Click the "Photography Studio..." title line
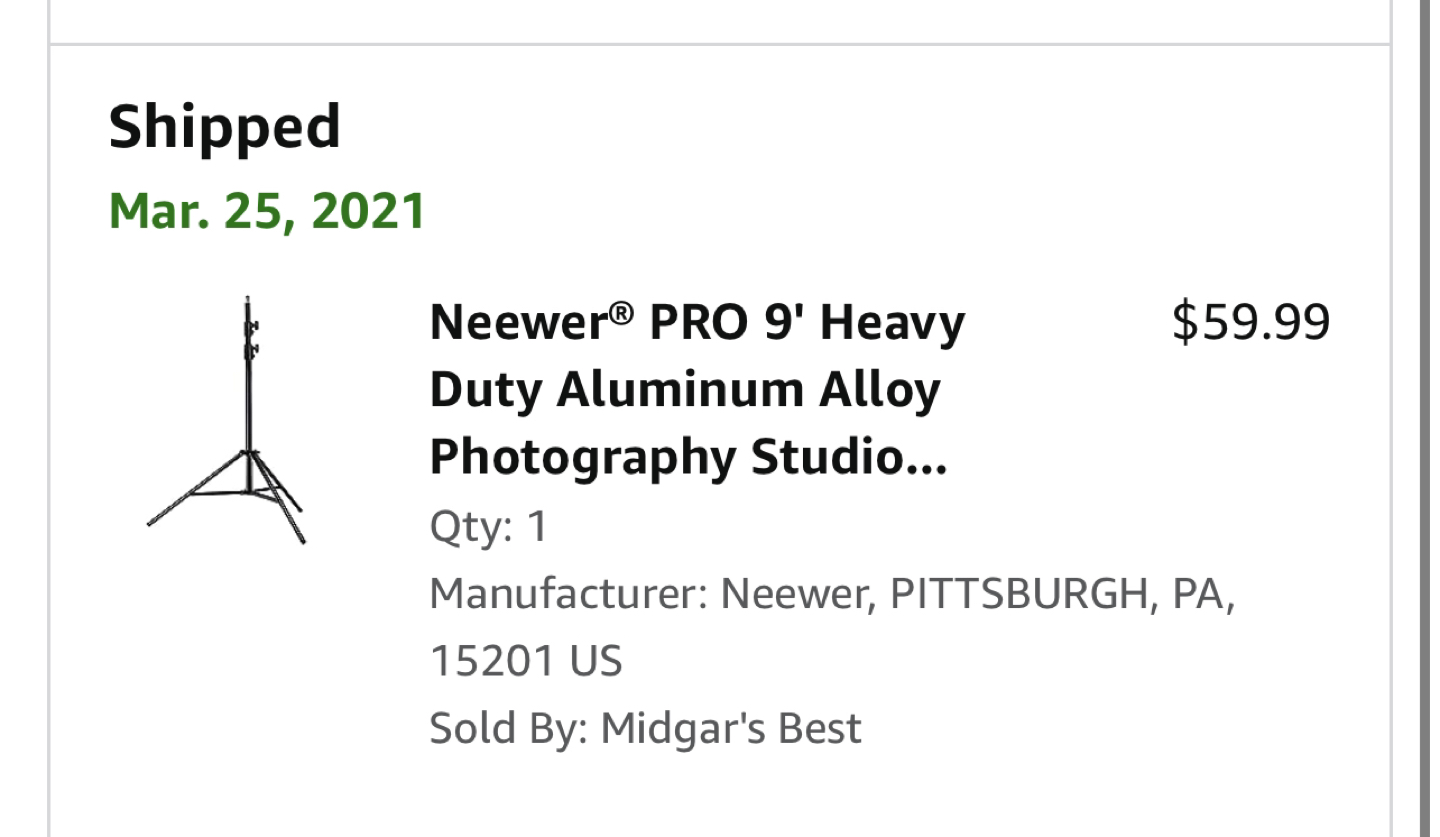 [x=688, y=457]
